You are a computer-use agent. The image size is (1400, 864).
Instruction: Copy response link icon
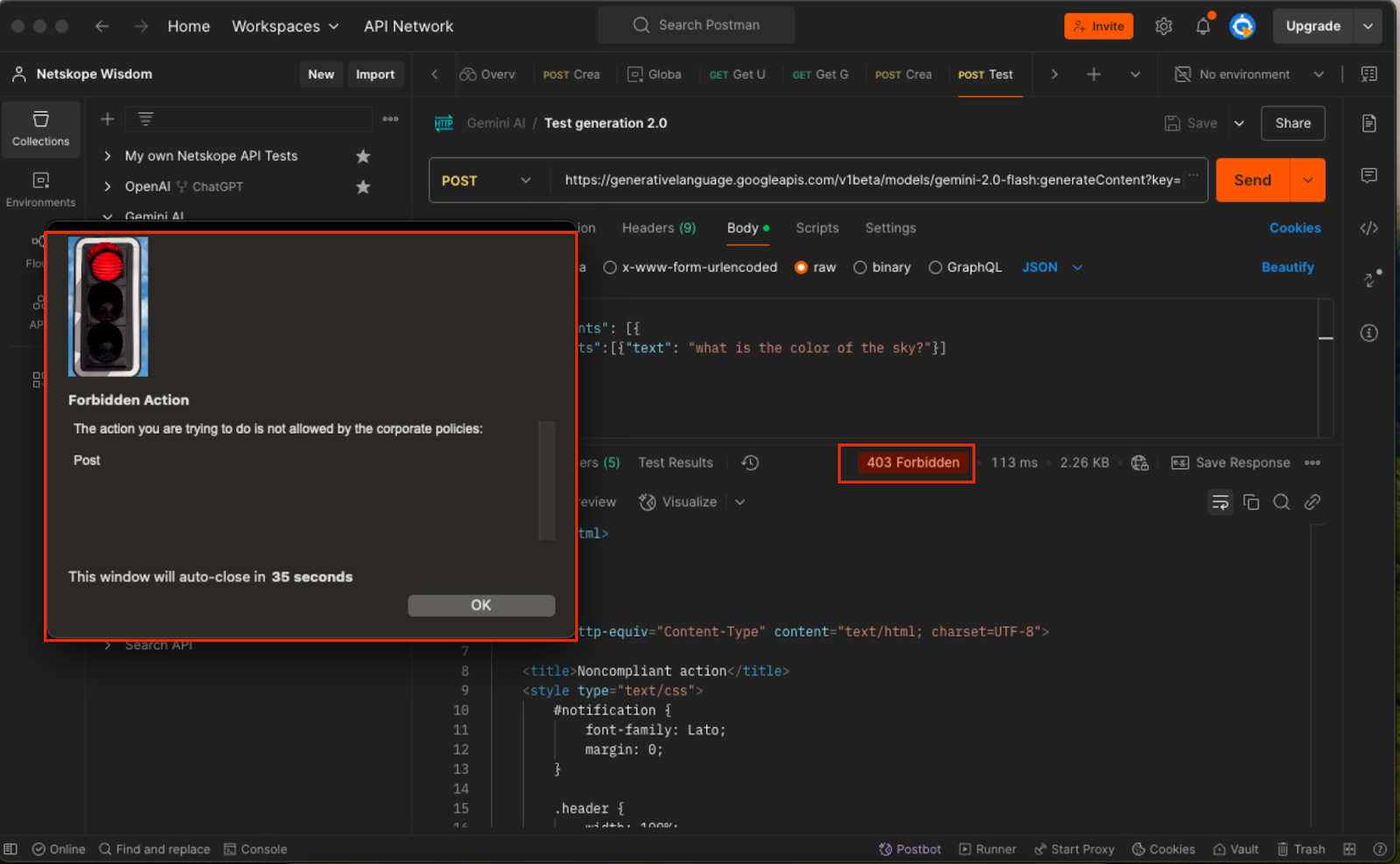[x=1312, y=502]
